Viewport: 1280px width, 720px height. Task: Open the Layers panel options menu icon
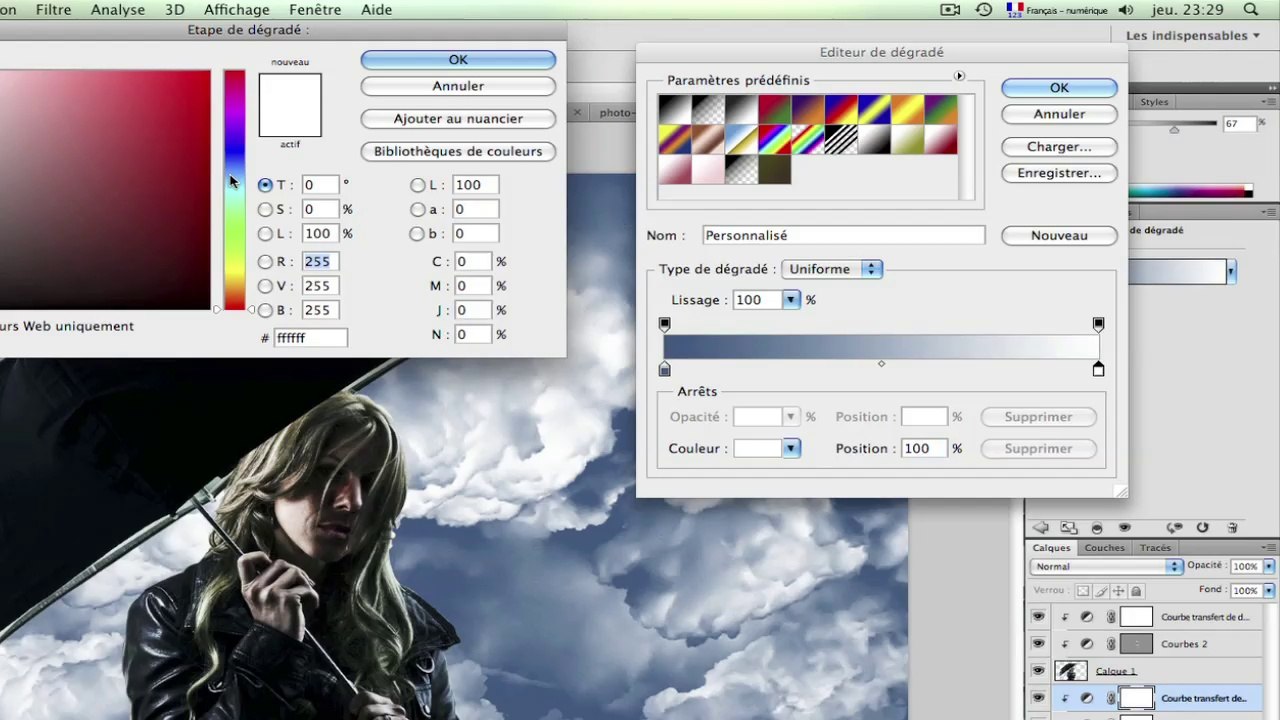pyautogui.click(x=1268, y=547)
